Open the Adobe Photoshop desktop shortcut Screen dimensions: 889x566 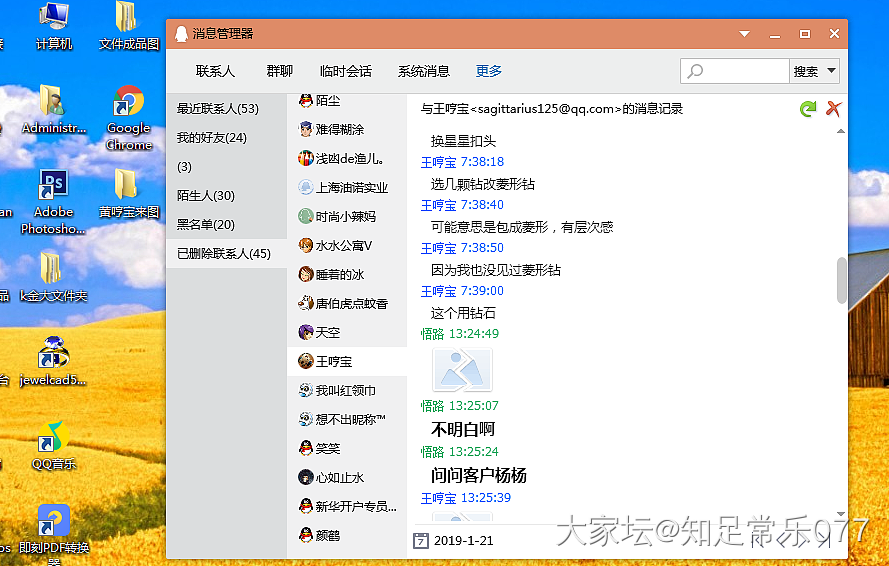click(x=52, y=186)
